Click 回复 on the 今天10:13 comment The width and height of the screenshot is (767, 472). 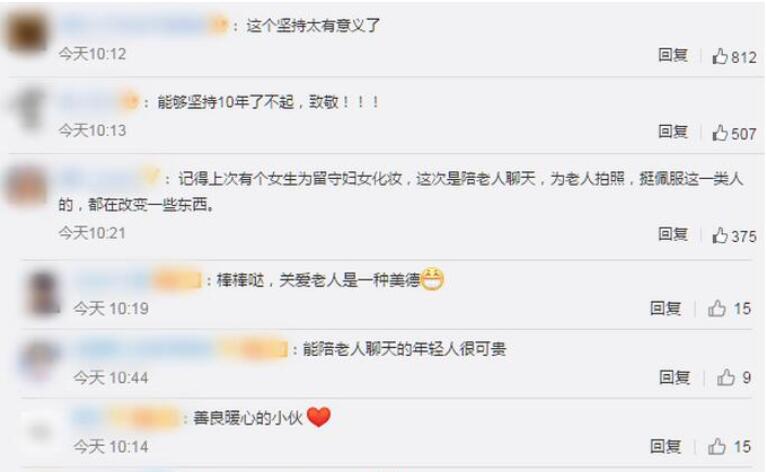tap(673, 131)
